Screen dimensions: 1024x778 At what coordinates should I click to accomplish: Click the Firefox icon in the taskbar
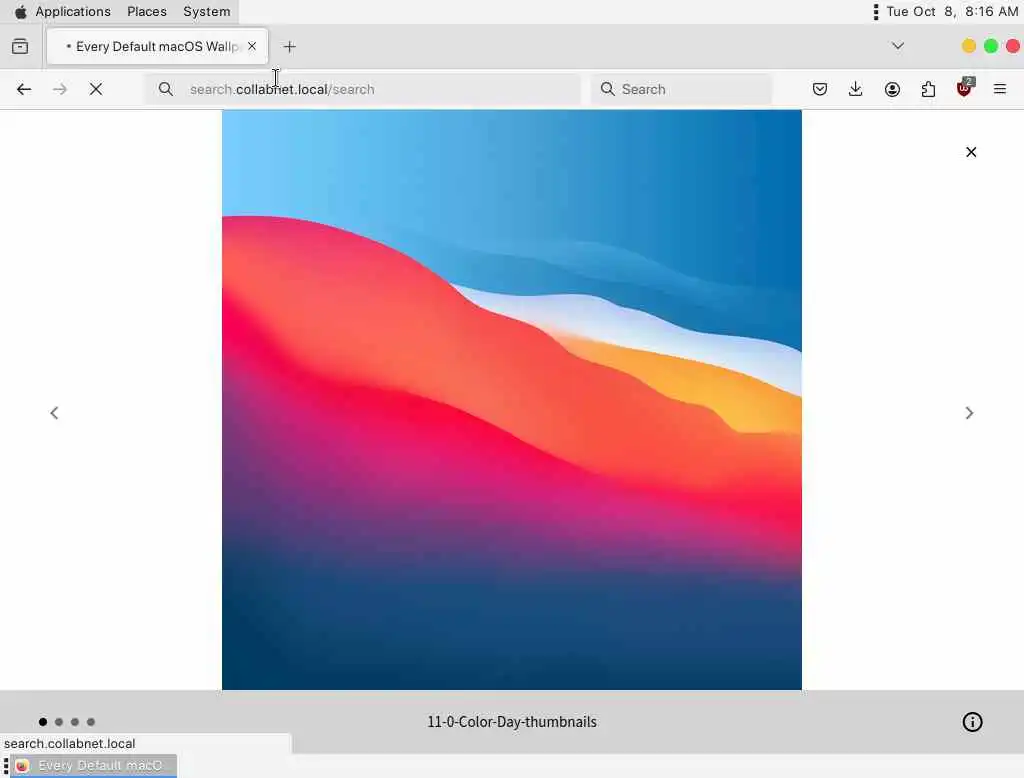pos(22,766)
